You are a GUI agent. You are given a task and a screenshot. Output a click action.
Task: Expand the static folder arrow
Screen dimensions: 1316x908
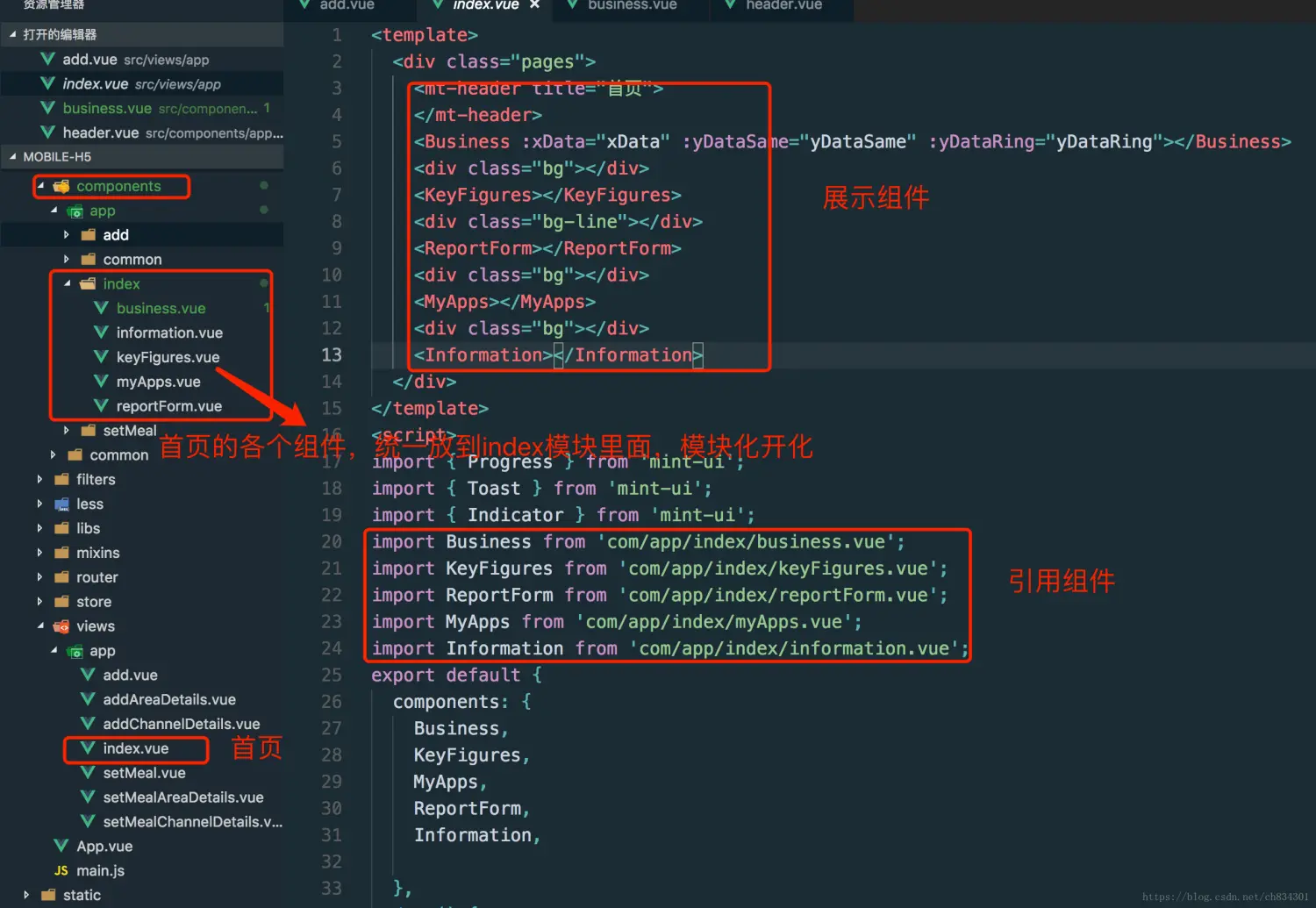(26, 896)
